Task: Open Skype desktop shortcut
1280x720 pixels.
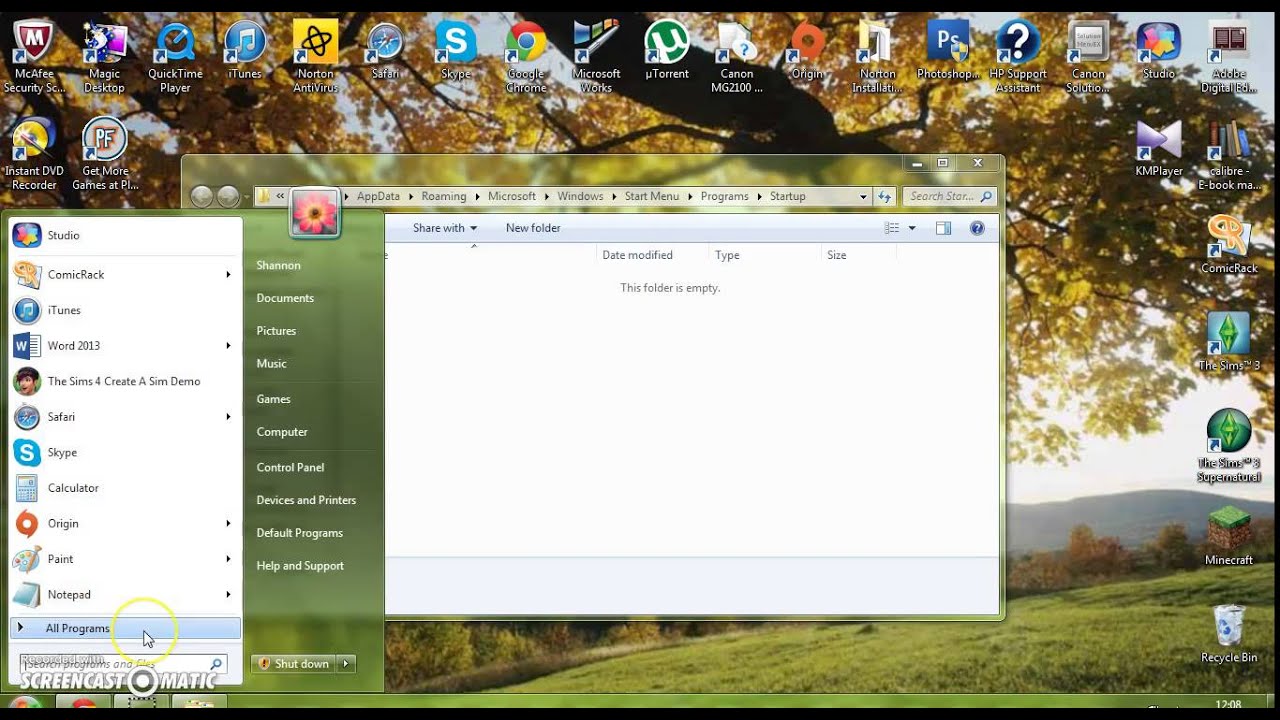Action: click(x=455, y=51)
